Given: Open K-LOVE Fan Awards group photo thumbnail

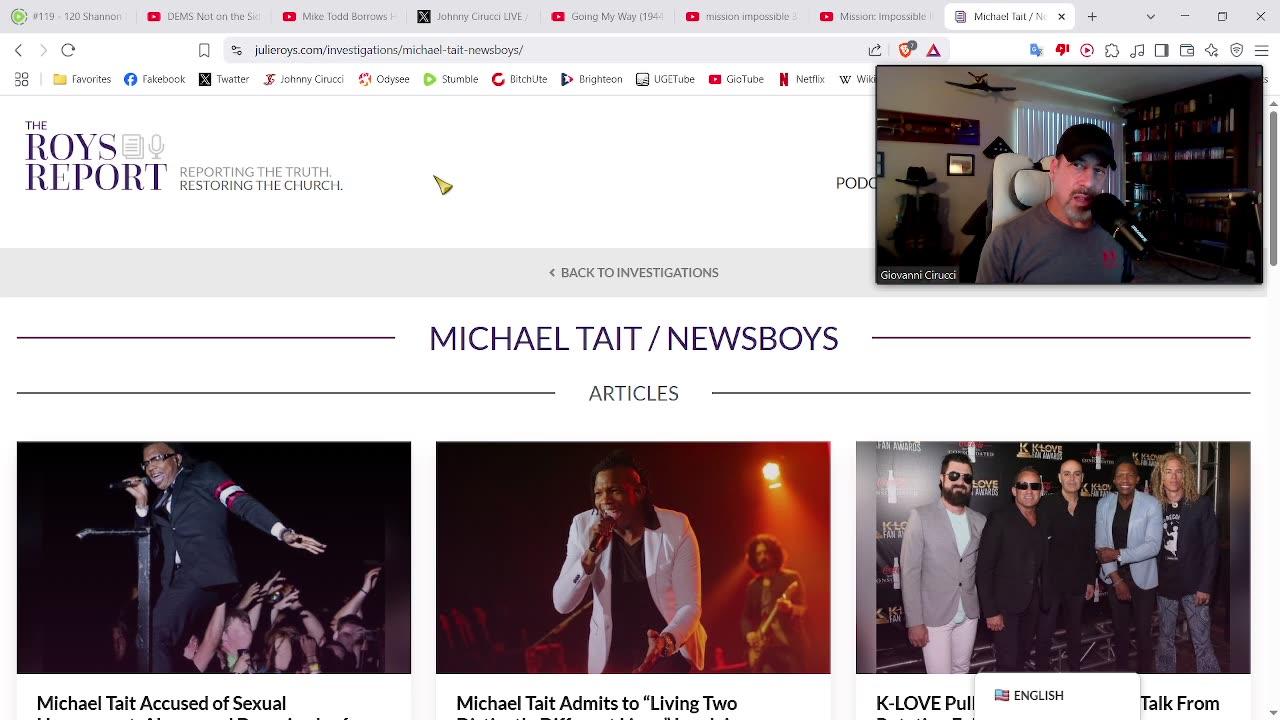Looking at the screenshot, I should tap(1053, 557).
